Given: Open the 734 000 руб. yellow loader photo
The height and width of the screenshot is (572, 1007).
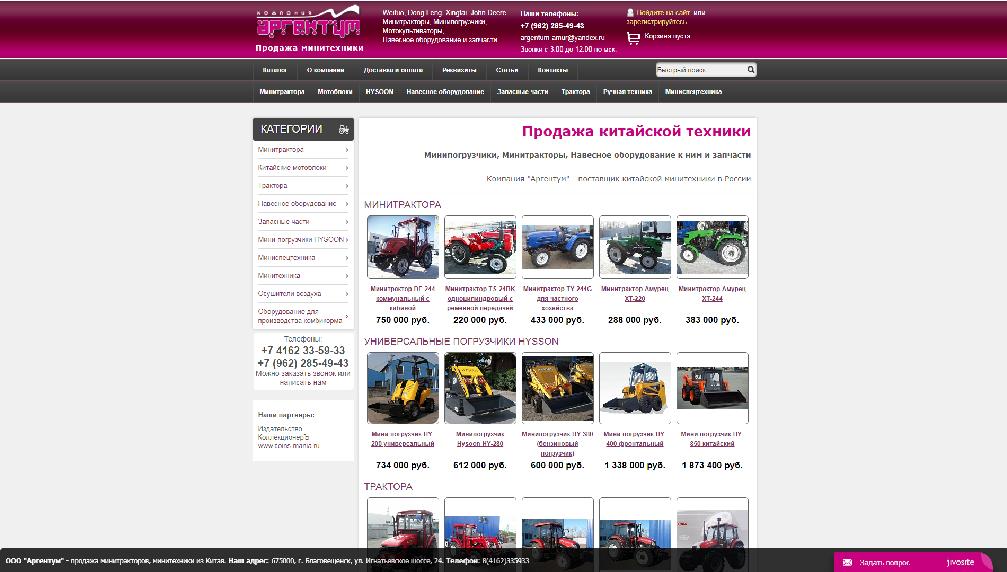Looking at the screenshot, I should (403, 388).
